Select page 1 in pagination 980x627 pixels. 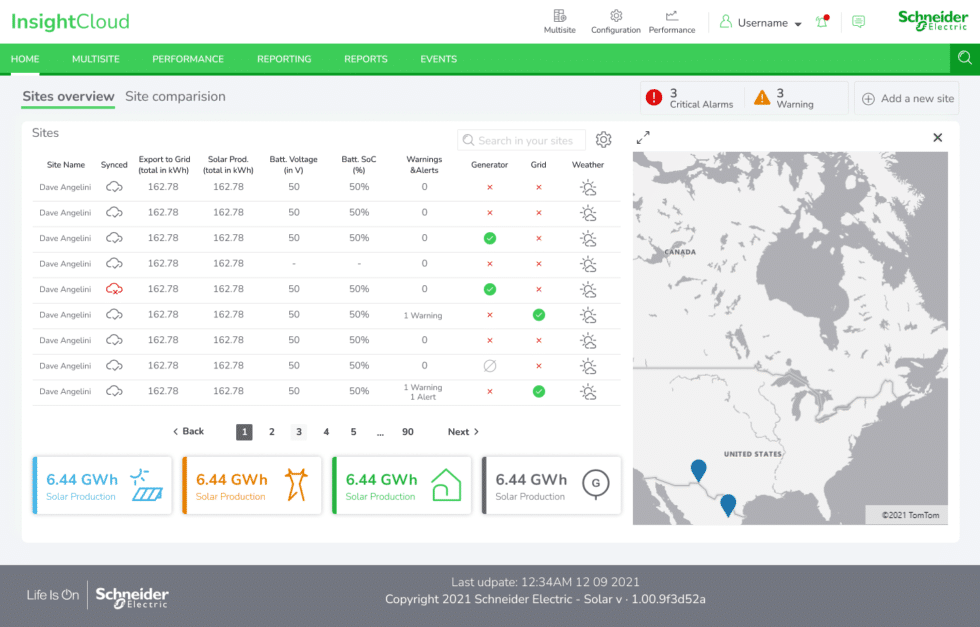click(x=244, y=431)
